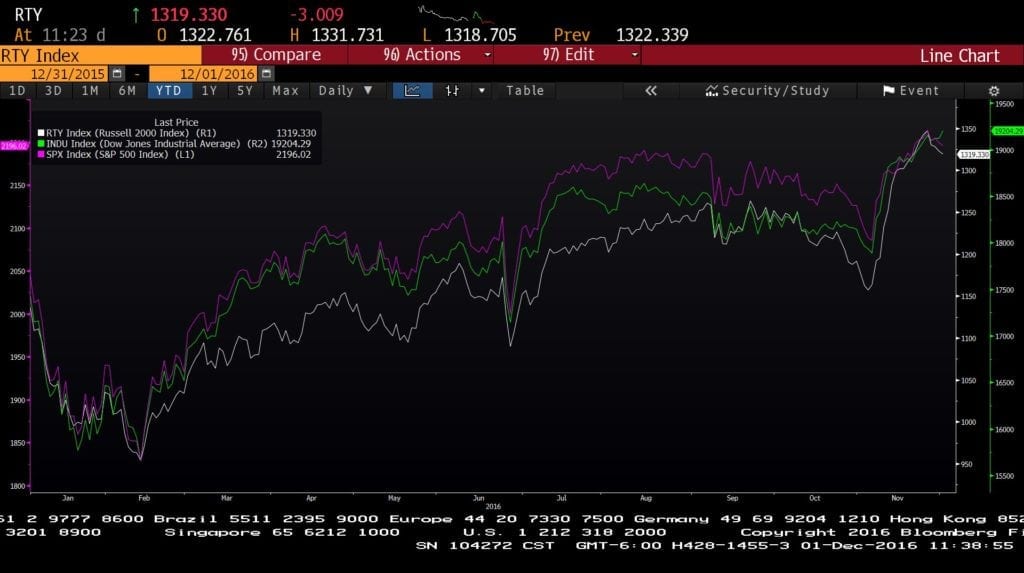This screenshot has width=1024, height=573.
Task: Open the Daily periodicity dropdown
Action: (x=345, y=91)
